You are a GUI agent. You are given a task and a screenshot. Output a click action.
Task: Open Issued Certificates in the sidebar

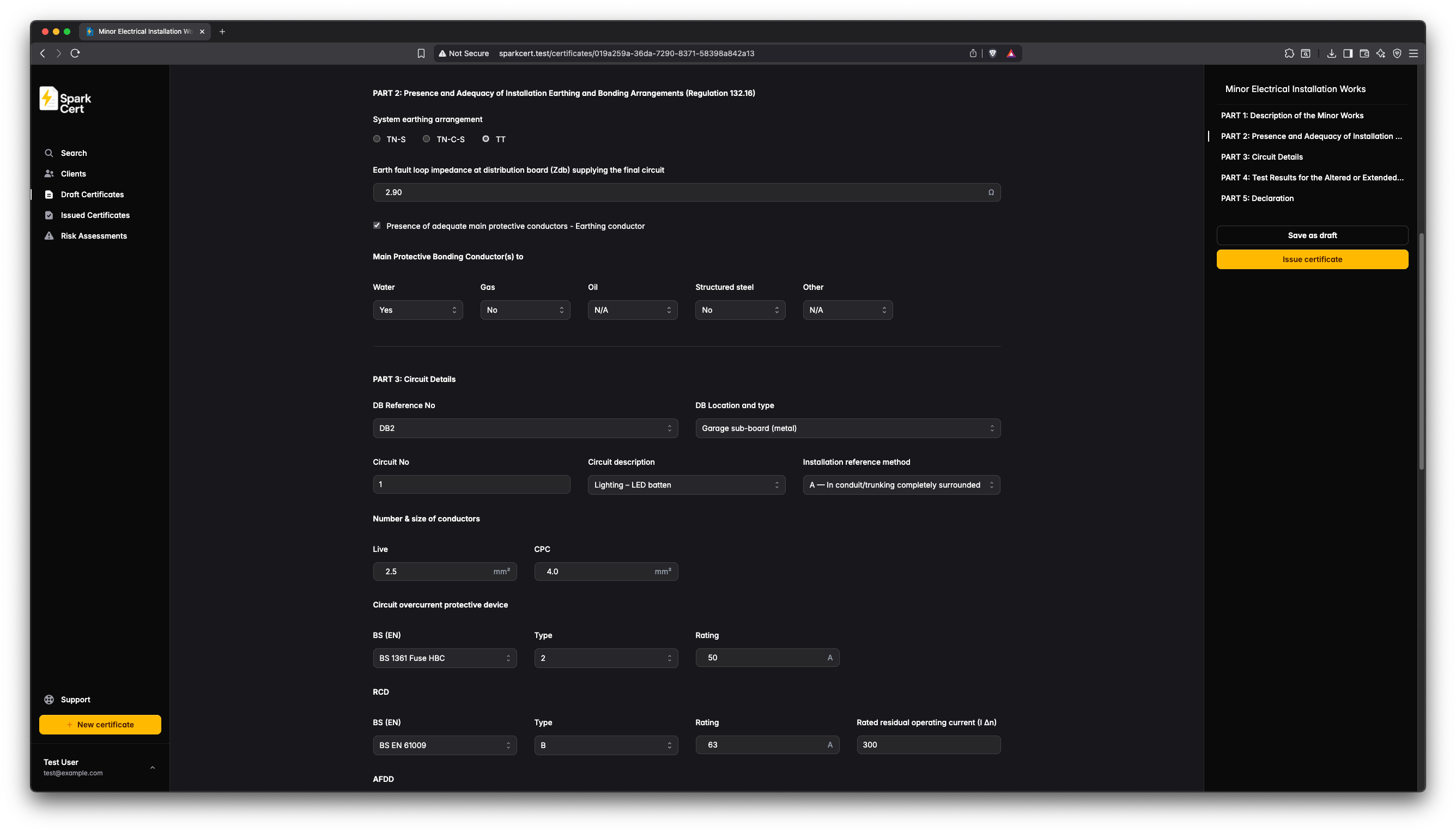pos(95,215)
